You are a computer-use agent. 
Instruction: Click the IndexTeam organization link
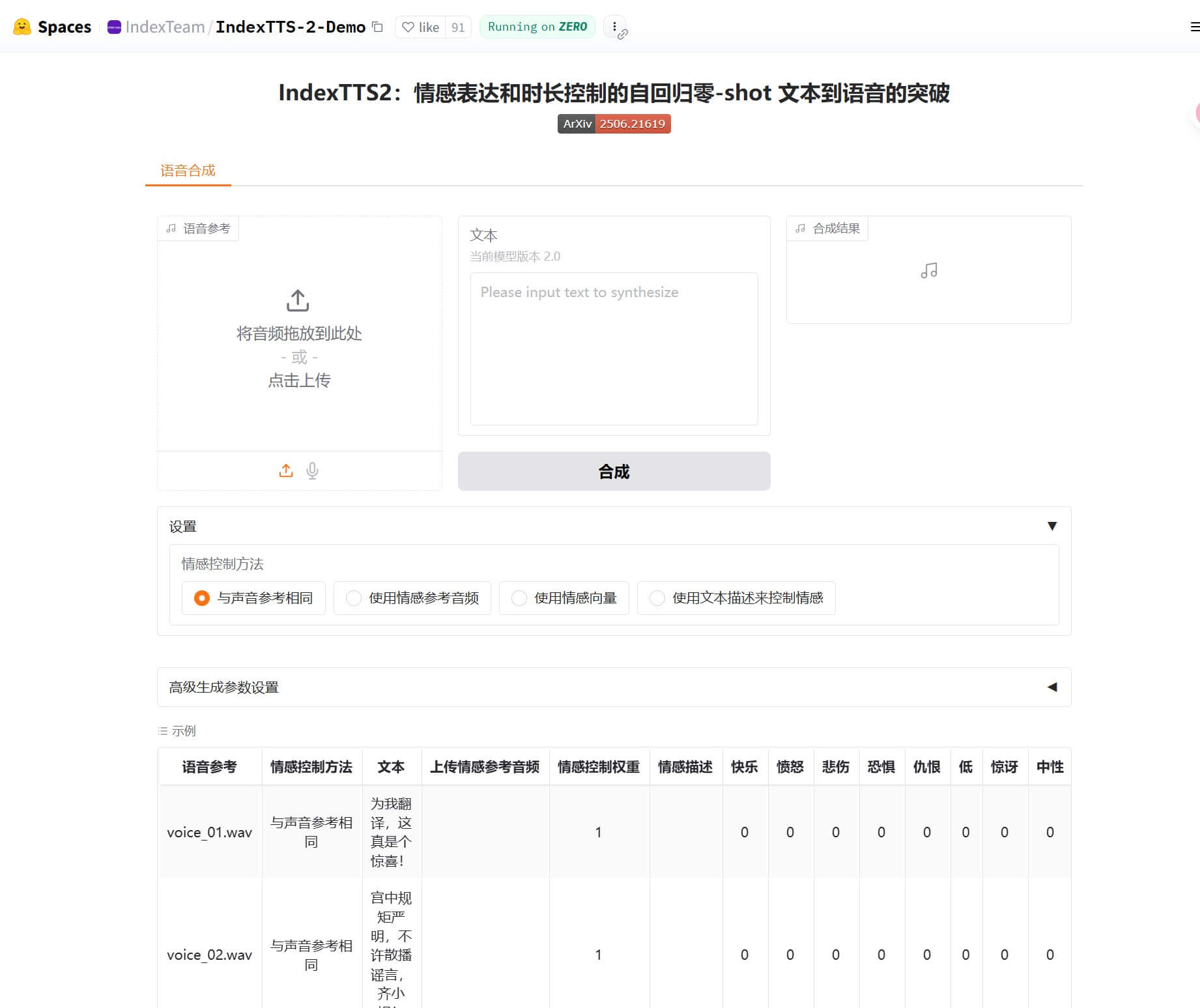pyautogui.click(x=165, y=27)
